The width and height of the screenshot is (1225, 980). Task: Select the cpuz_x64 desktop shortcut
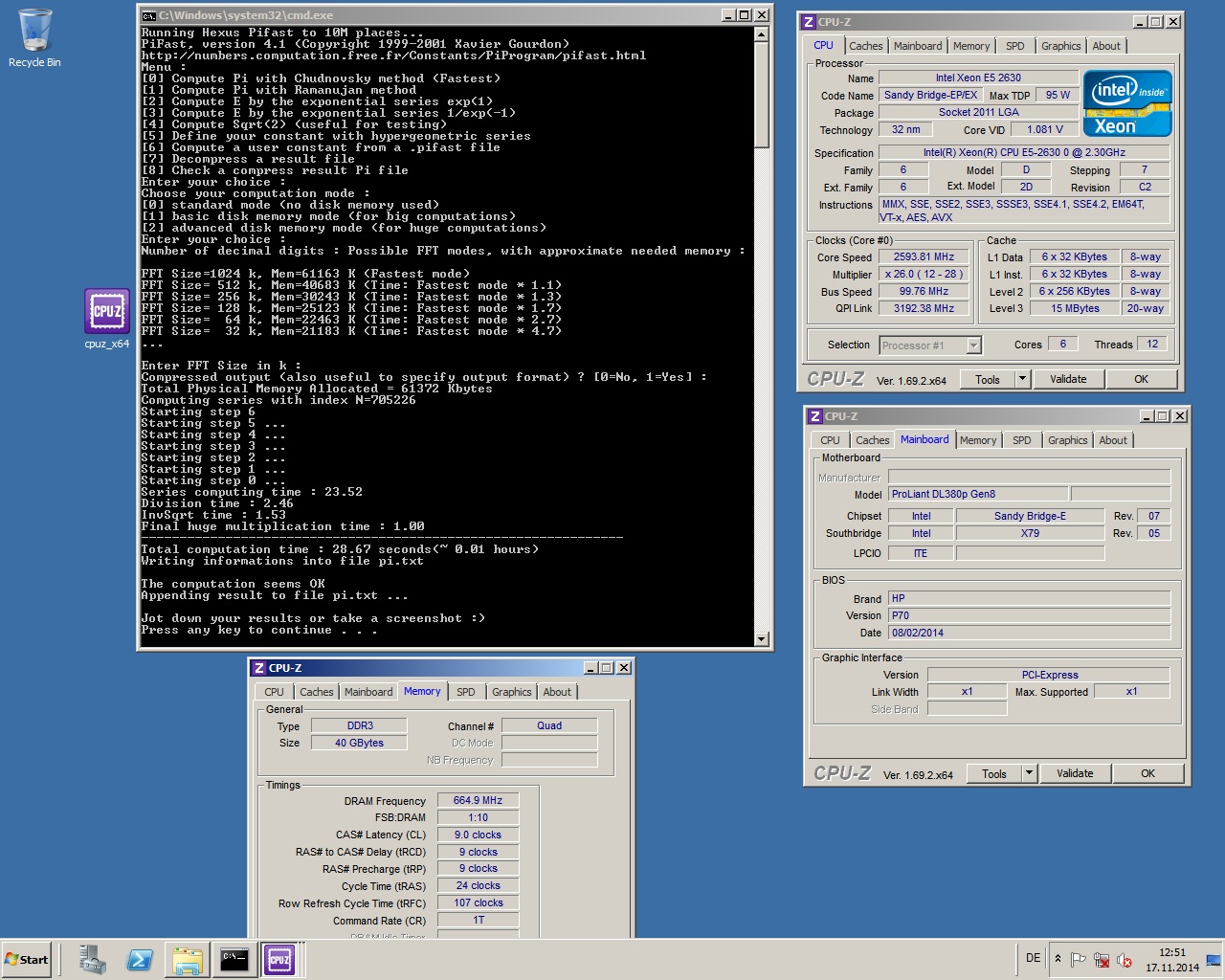(106, 319)
